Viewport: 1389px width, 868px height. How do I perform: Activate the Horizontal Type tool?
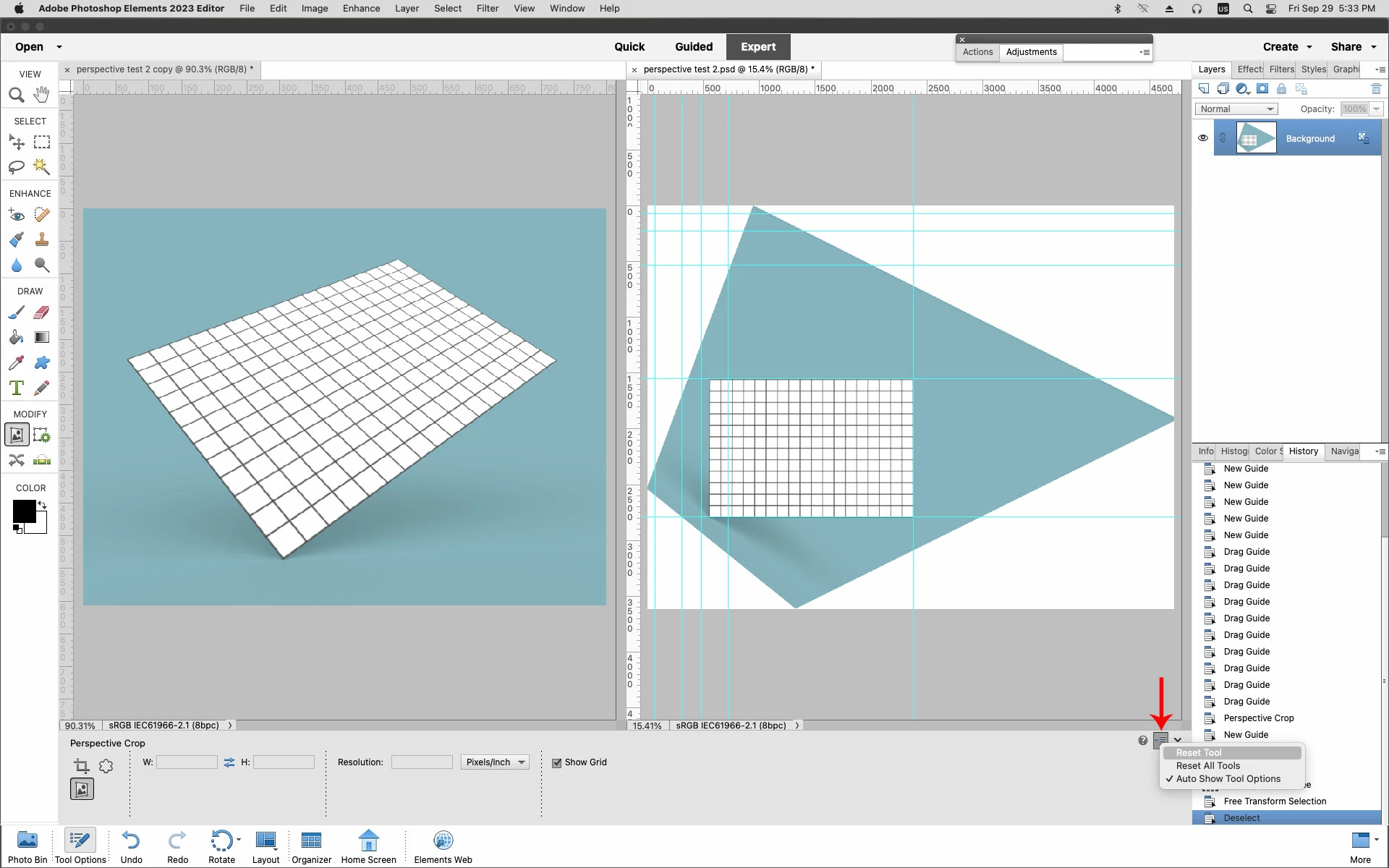click(16, 388)
